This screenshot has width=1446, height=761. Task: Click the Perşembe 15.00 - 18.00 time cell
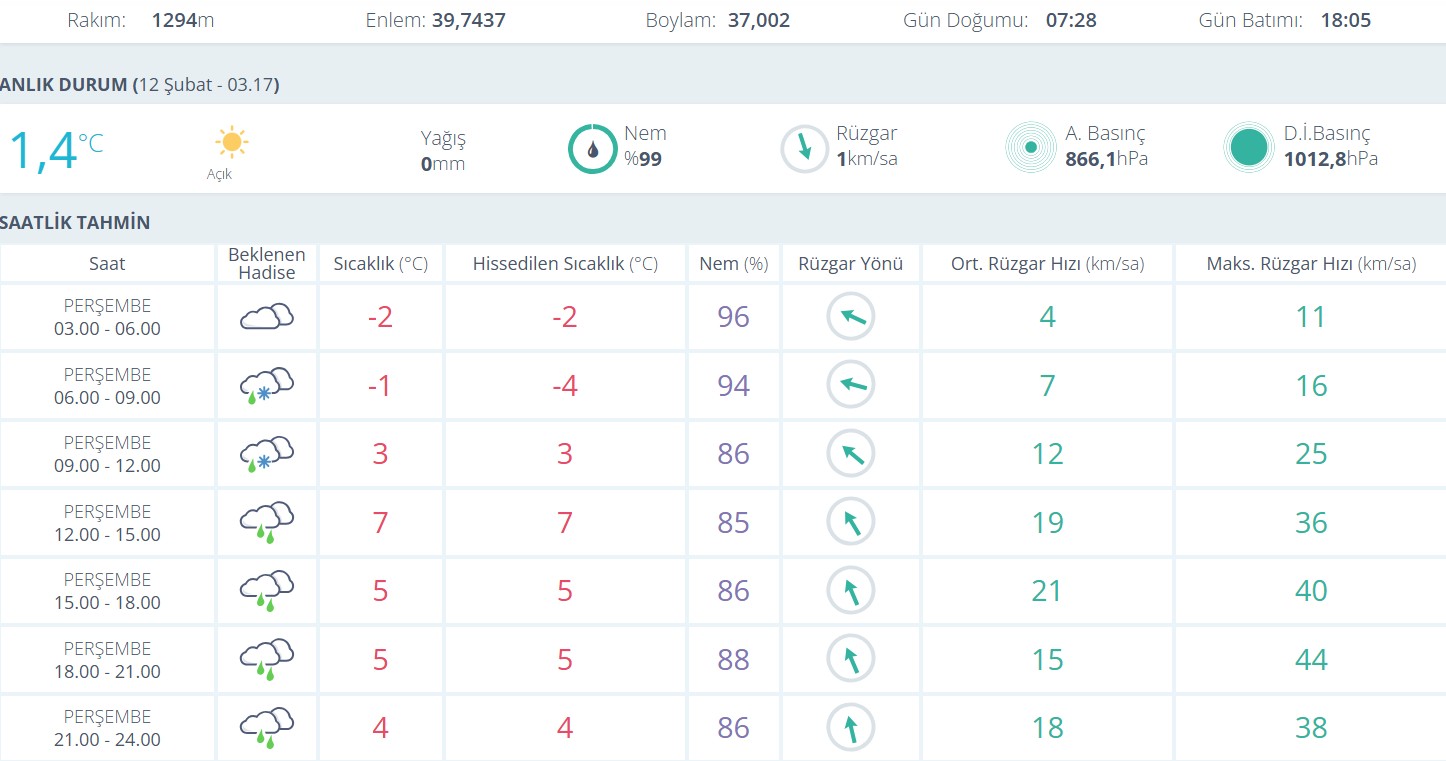(107, 591)
